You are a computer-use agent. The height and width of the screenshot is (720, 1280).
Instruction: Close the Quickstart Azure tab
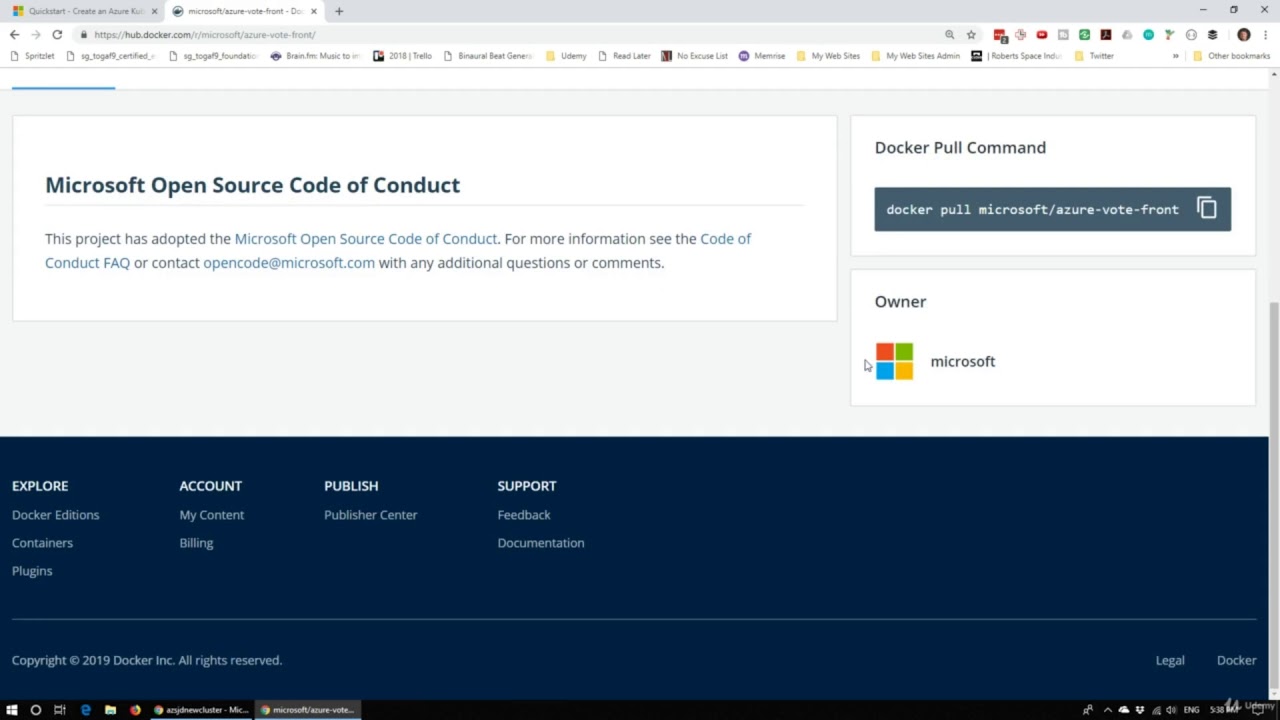(154, 11)
